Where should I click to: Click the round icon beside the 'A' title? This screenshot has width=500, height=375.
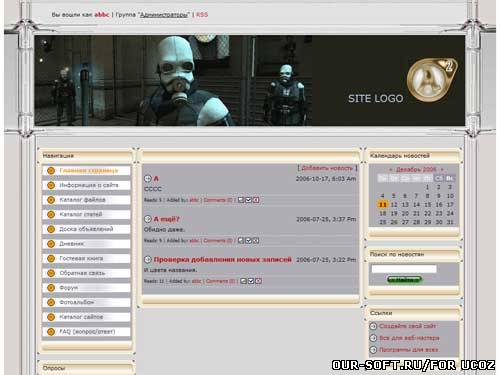148,179
